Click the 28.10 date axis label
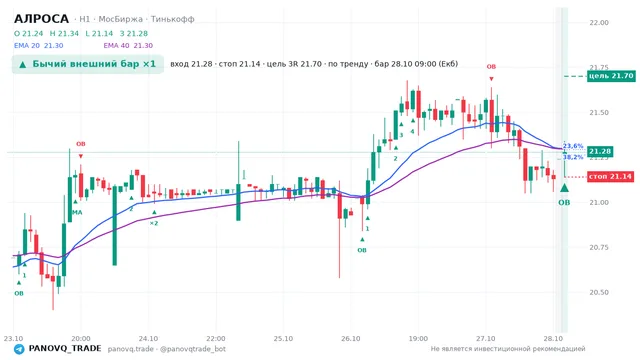The height and width of the screenshot is (360, 640). [x=553, y=339]
